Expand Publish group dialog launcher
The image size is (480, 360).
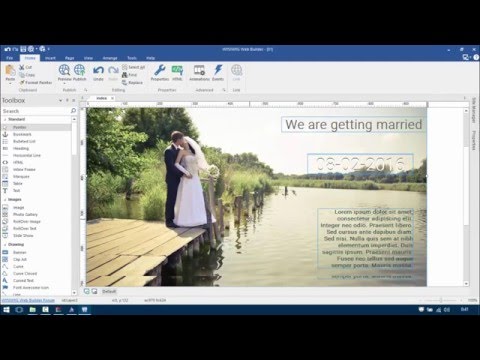tap(86, 90)
